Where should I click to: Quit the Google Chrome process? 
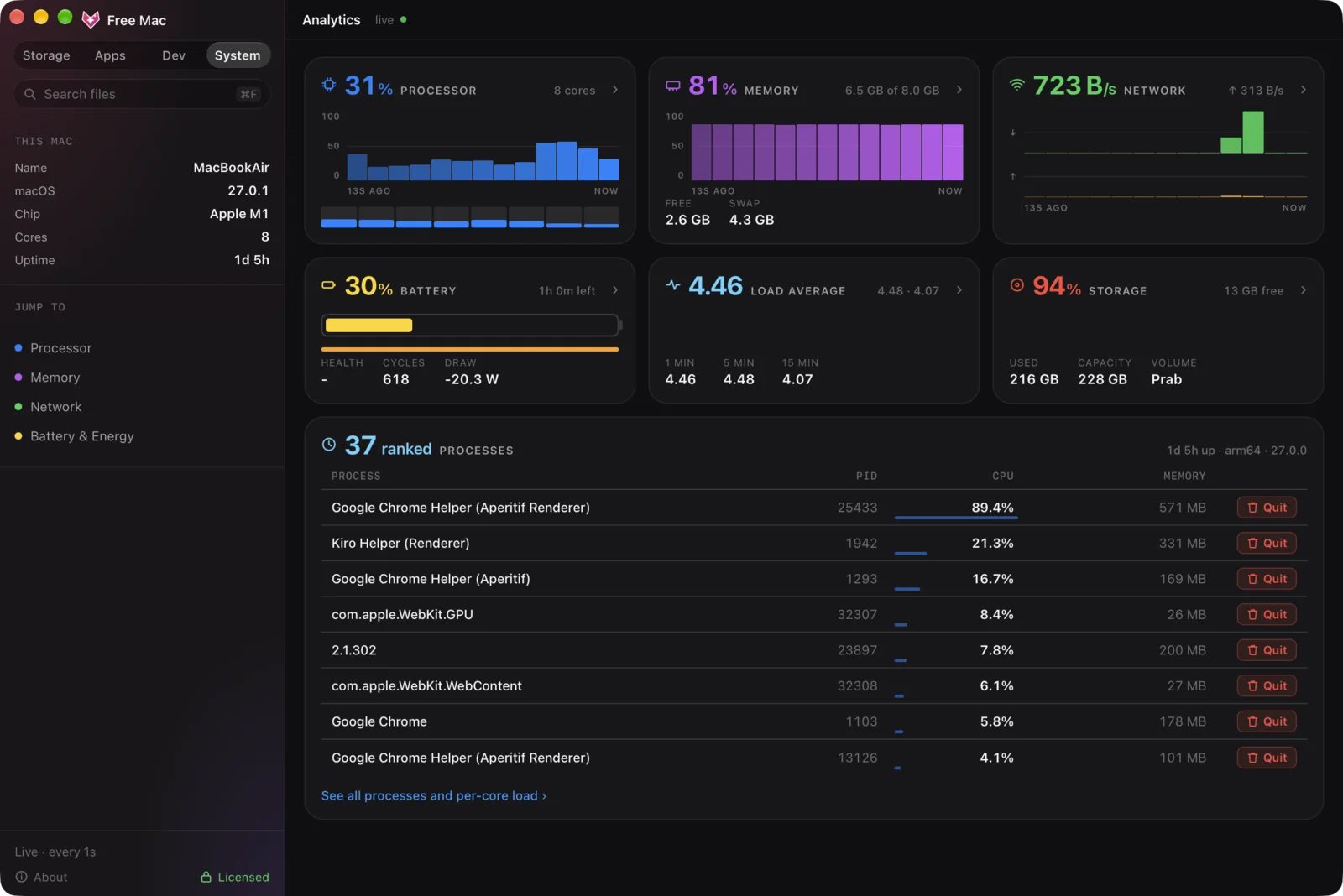(1267, 722)
